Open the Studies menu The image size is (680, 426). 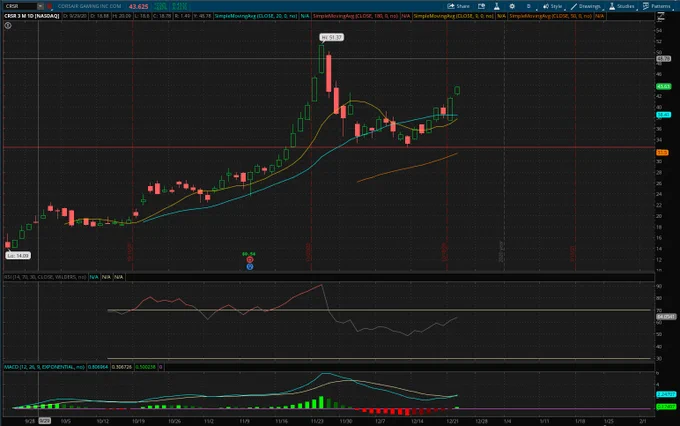(622, 6)
